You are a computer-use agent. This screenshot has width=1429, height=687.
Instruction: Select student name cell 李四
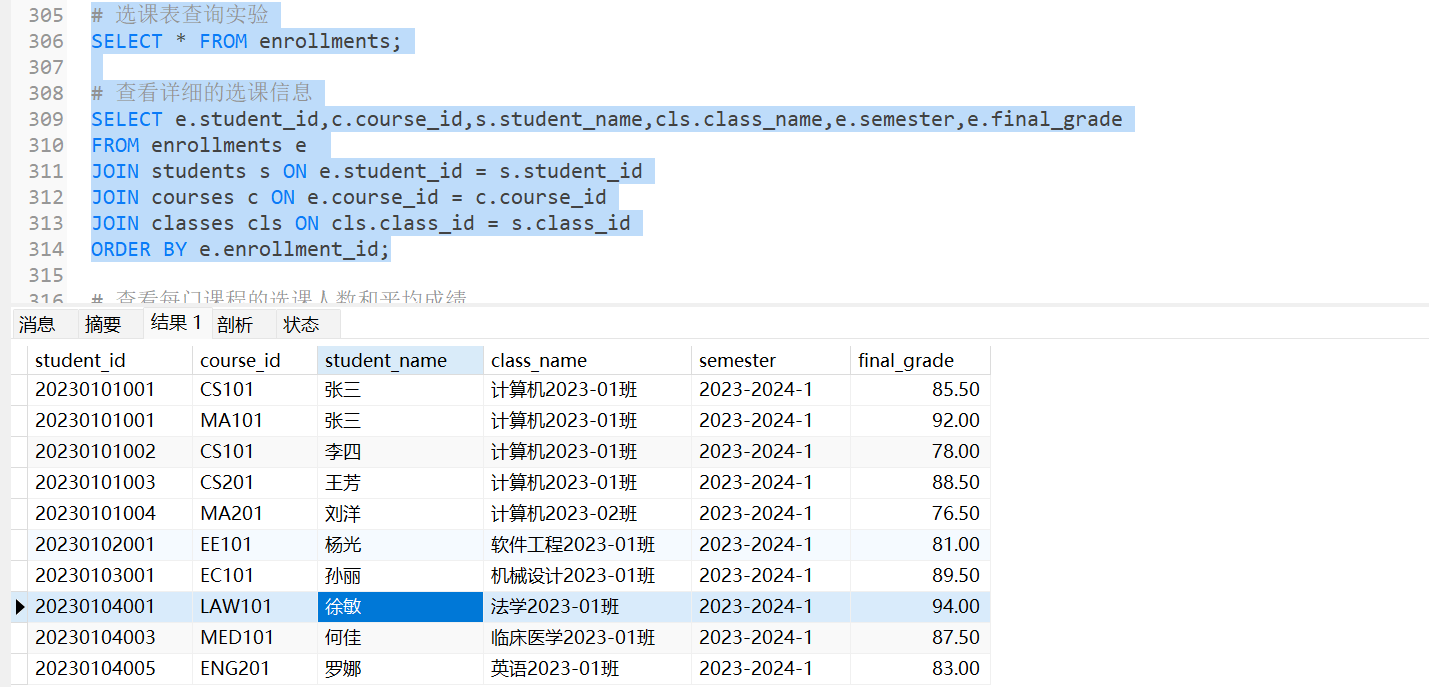[400, 451]
